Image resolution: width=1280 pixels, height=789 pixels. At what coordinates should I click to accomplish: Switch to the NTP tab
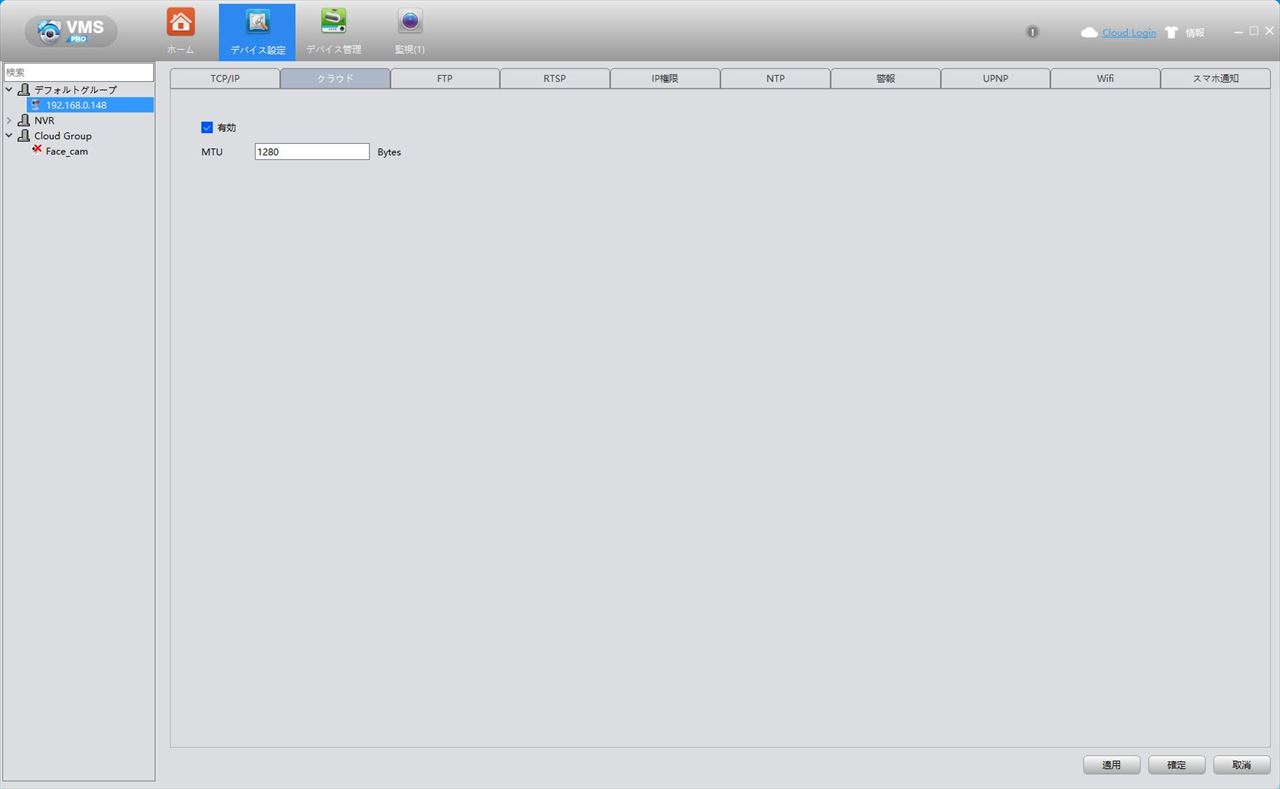775,78
